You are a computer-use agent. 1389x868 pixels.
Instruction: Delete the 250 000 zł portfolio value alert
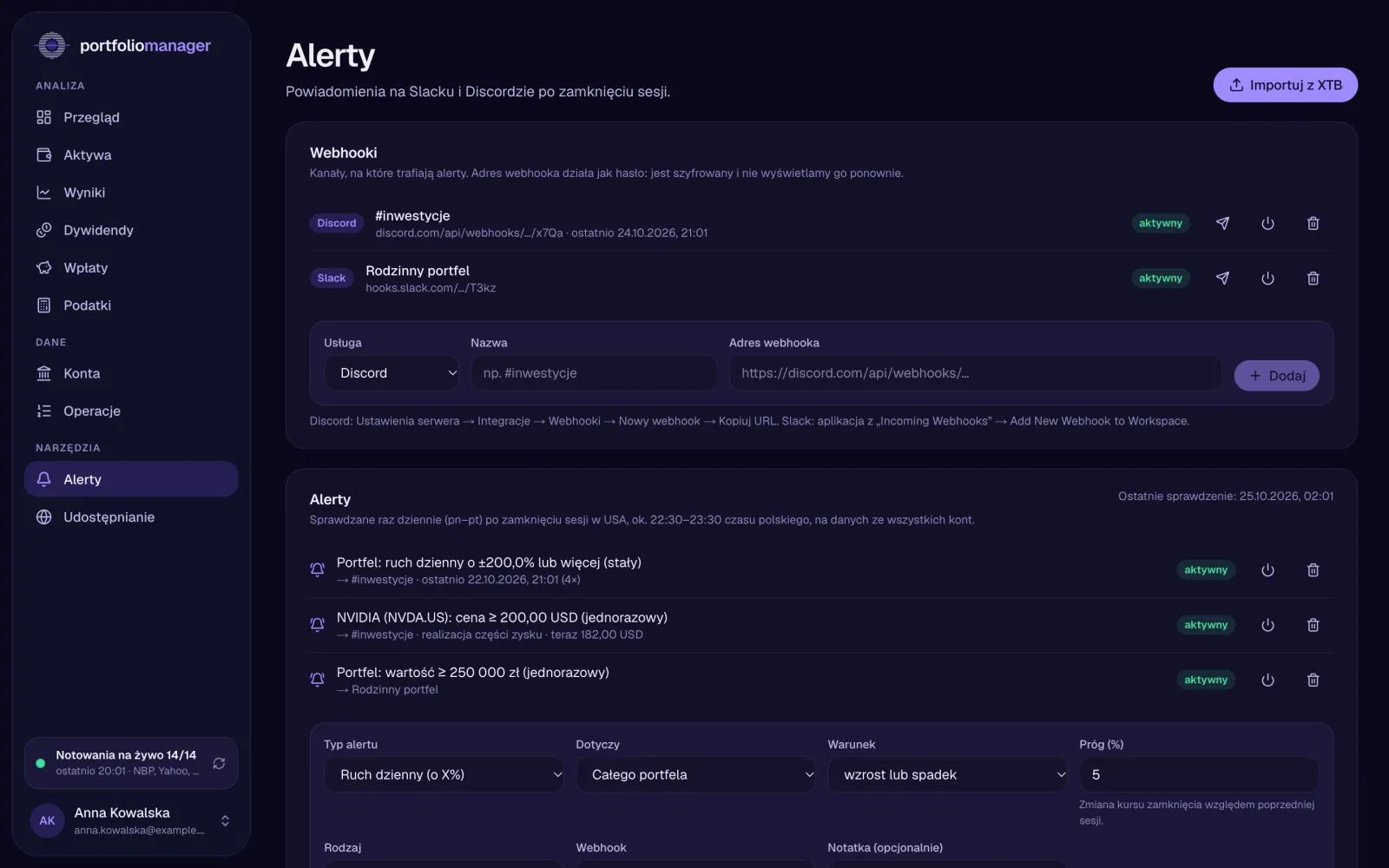[x=1313, y=680]
